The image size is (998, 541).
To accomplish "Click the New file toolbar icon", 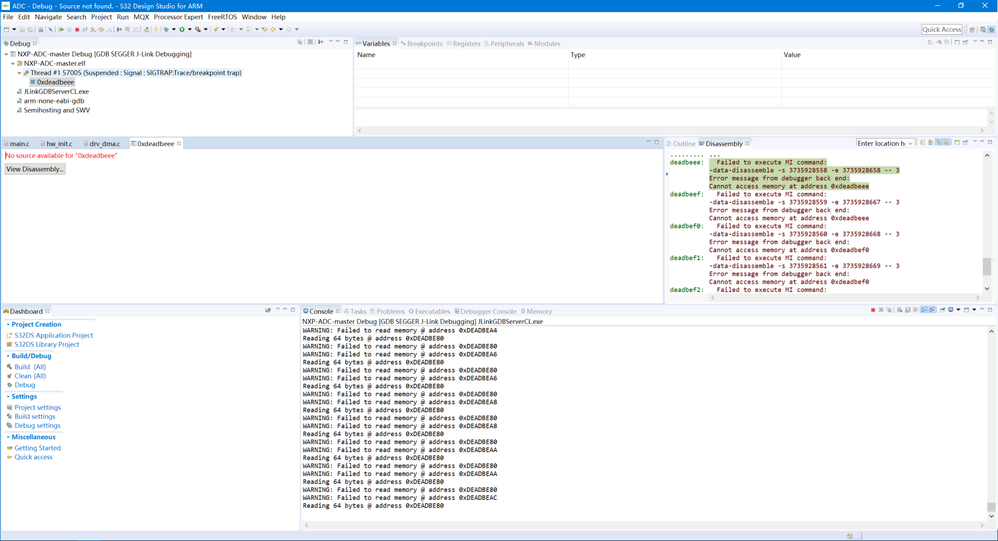I will [6, 29].
